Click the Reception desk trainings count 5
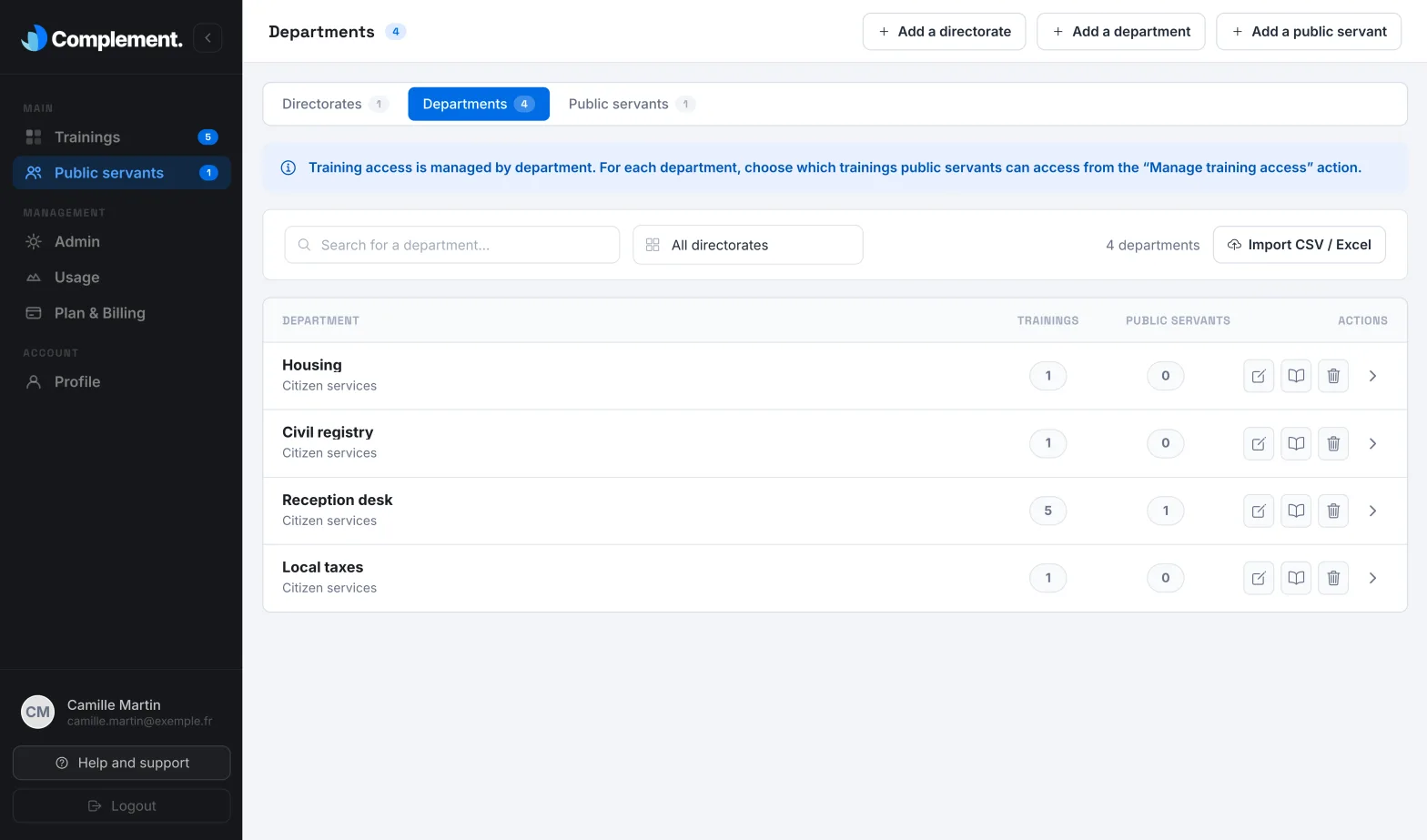Viewport: 1427px width, 840px height. 1047,511
